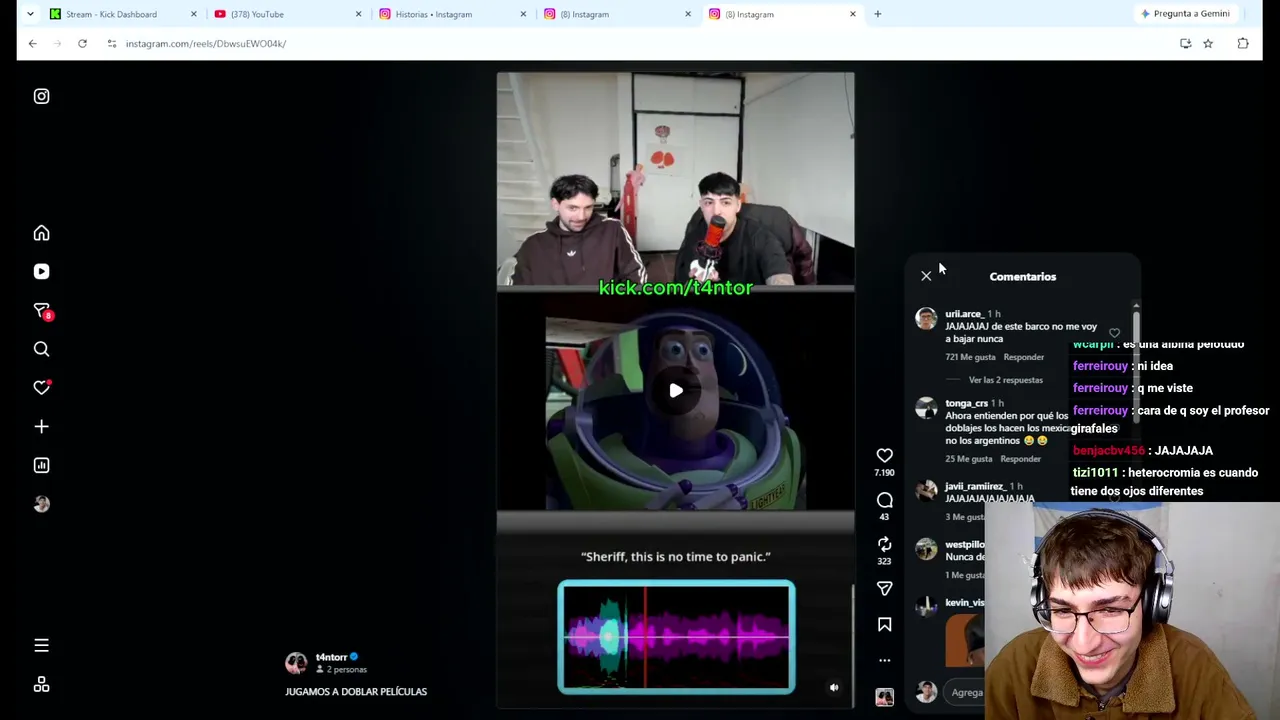This screenshot has width=1280, height=720.
Task: Go back to the previous page
Action: coord(33,44)
